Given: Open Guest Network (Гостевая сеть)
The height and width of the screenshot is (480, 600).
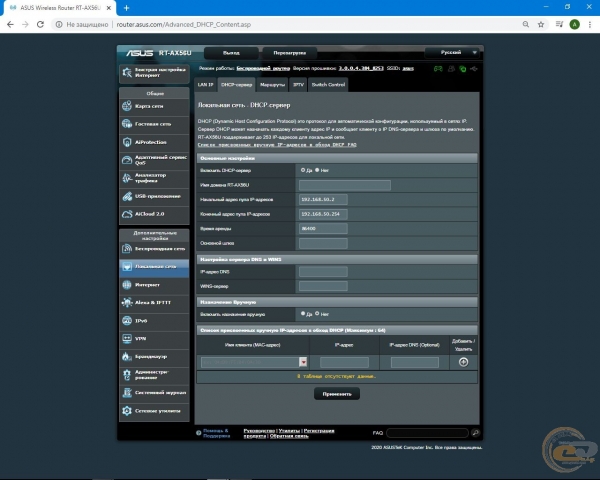Looking at the screenshot, I should (154, 124).
